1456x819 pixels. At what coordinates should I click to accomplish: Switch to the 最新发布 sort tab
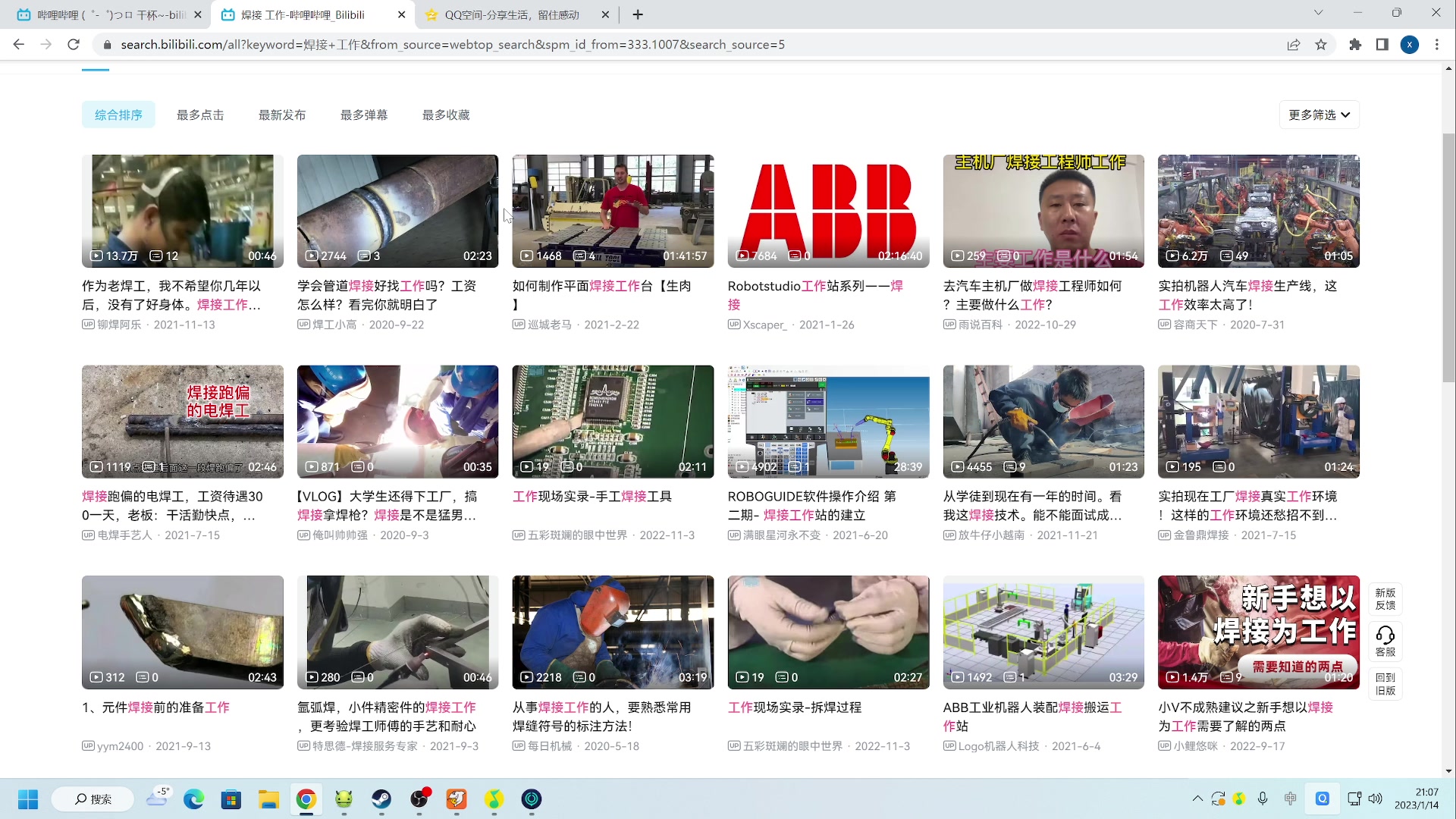(x=282, y=115)
